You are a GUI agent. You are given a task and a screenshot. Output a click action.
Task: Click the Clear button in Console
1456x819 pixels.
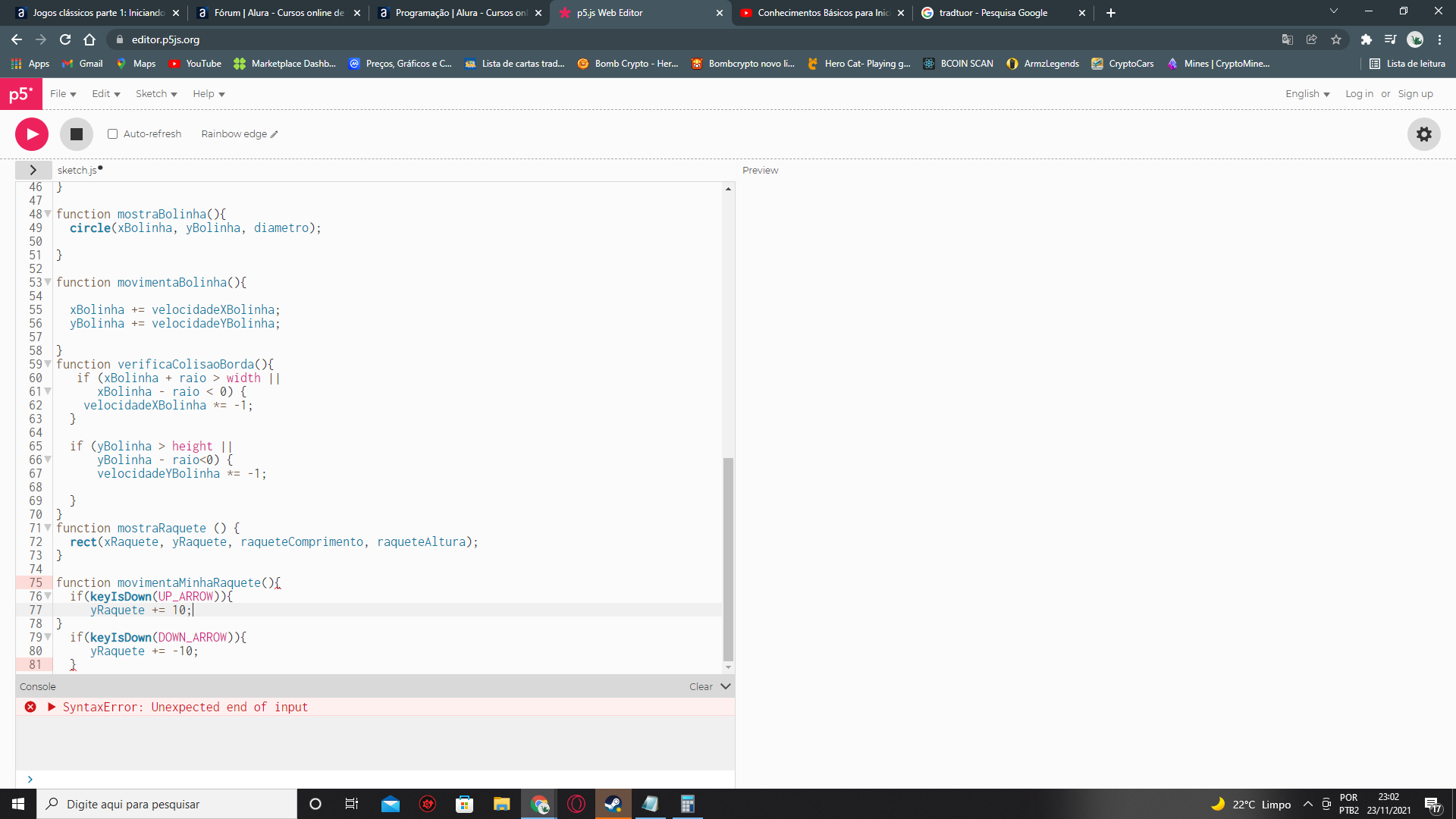tap(700, 686)
